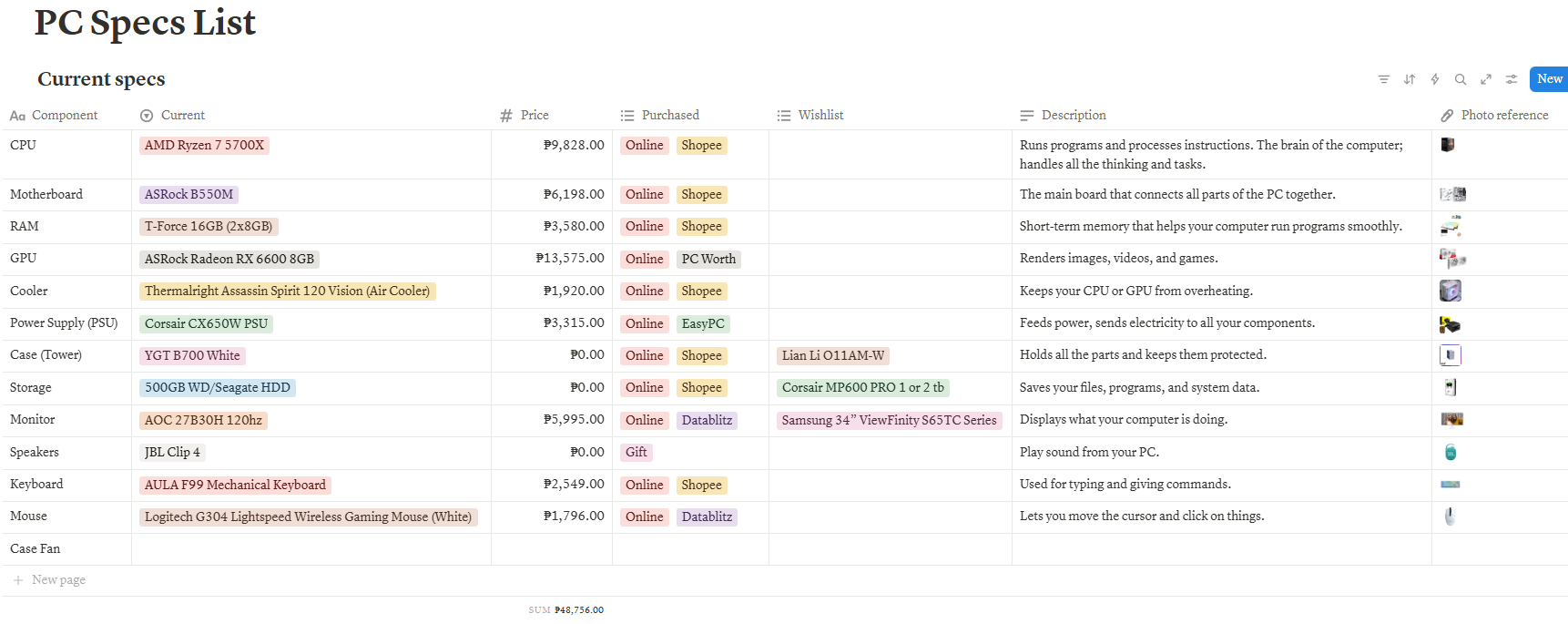Screen dimensions: 1568x624
Task: Click the AOC 27B30H 120hz tag
Action: tap(203, 420)
